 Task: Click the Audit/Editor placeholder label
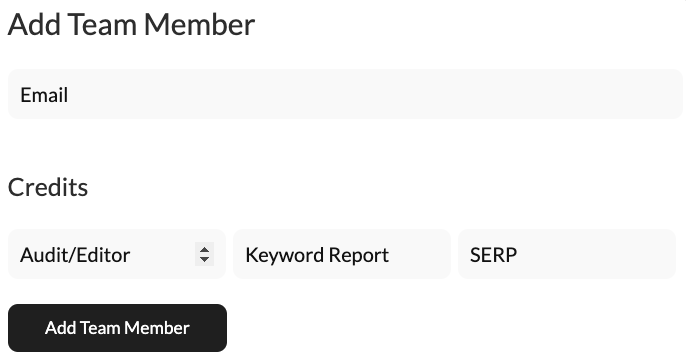(x=75, y=255)
